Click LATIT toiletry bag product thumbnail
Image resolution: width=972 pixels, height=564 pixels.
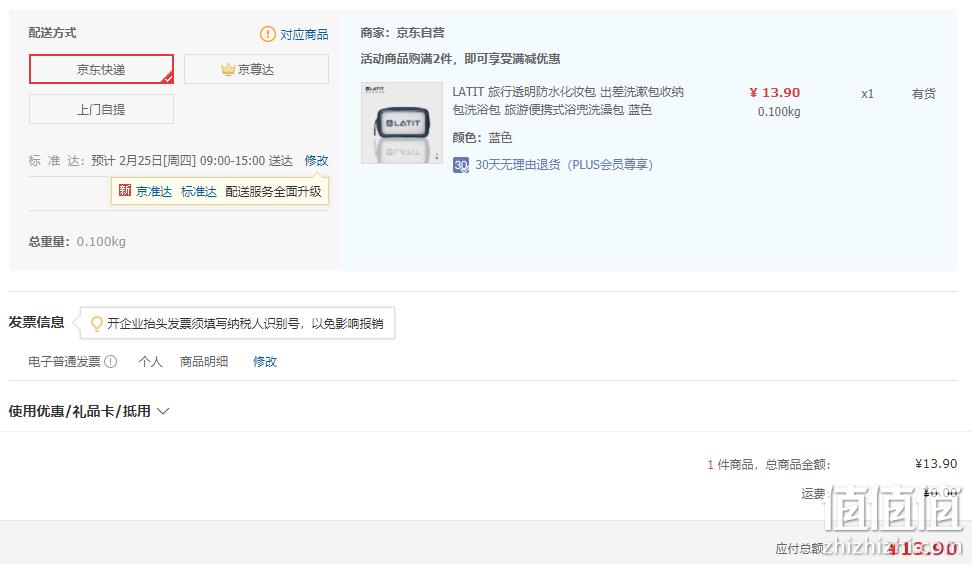pyautogui.click(x=402, y=123)
